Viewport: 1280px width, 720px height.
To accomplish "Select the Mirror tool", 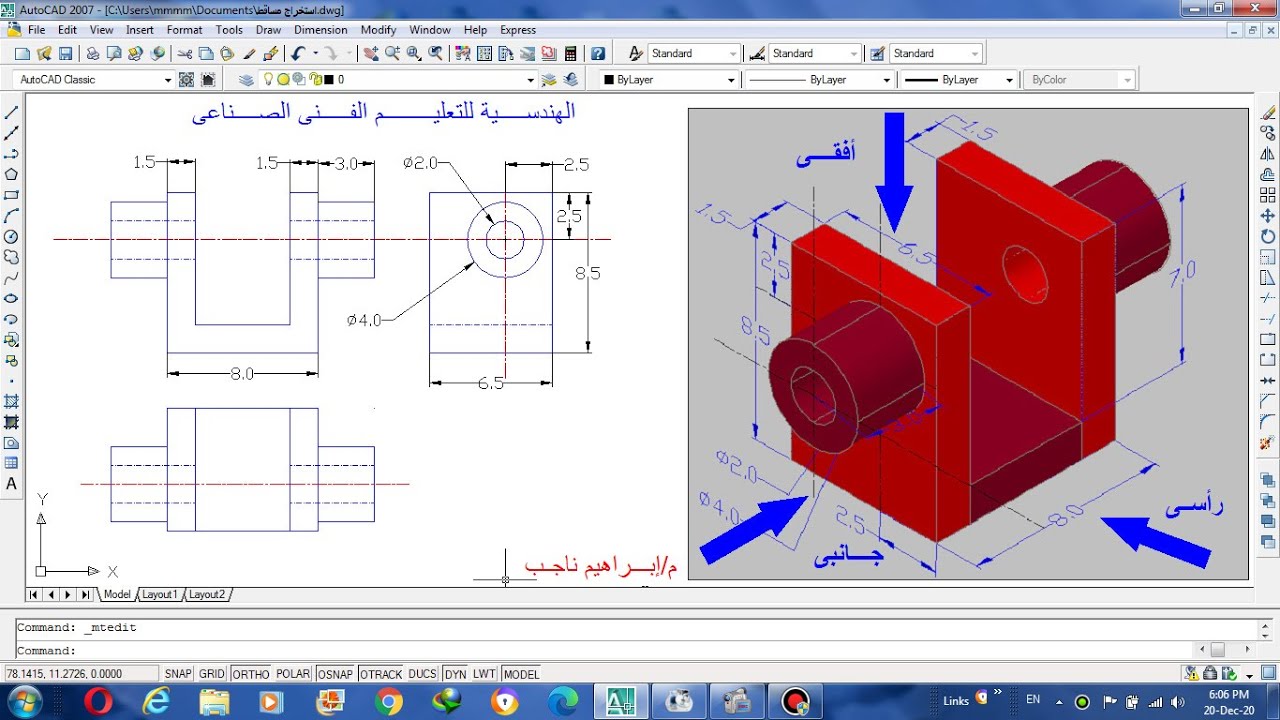I will 1268,153.
